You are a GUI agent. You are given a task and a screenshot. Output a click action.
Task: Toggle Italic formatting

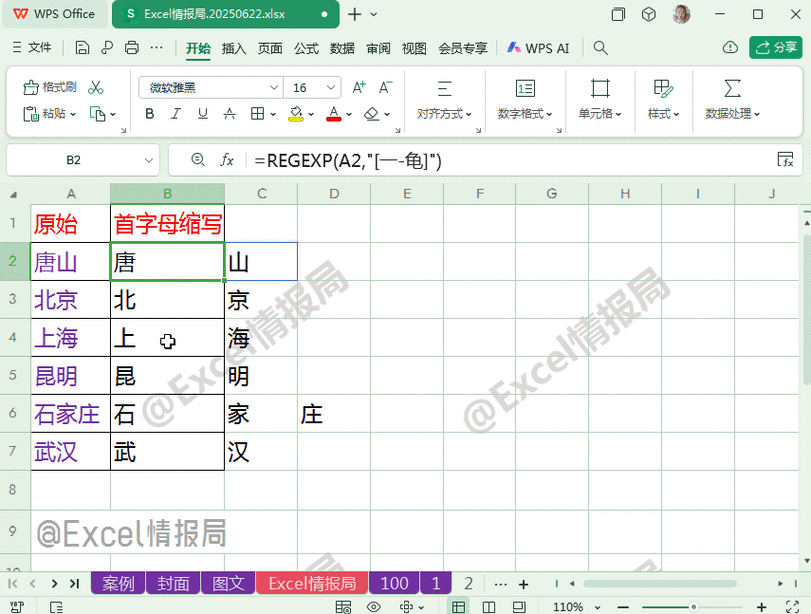click(x=176, y=114)
